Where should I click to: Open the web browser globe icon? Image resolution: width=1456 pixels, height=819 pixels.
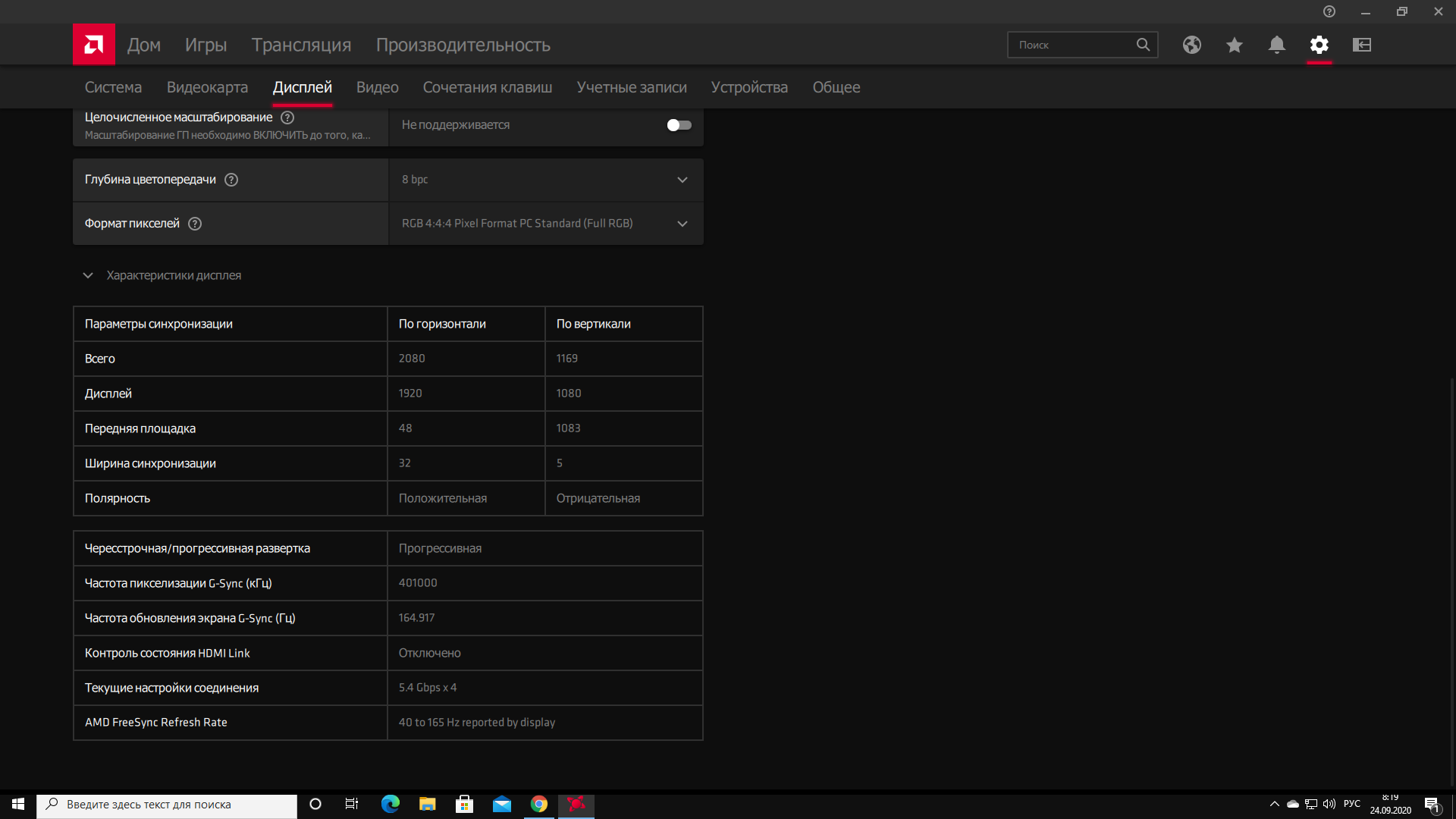[x=1191, y=45]
